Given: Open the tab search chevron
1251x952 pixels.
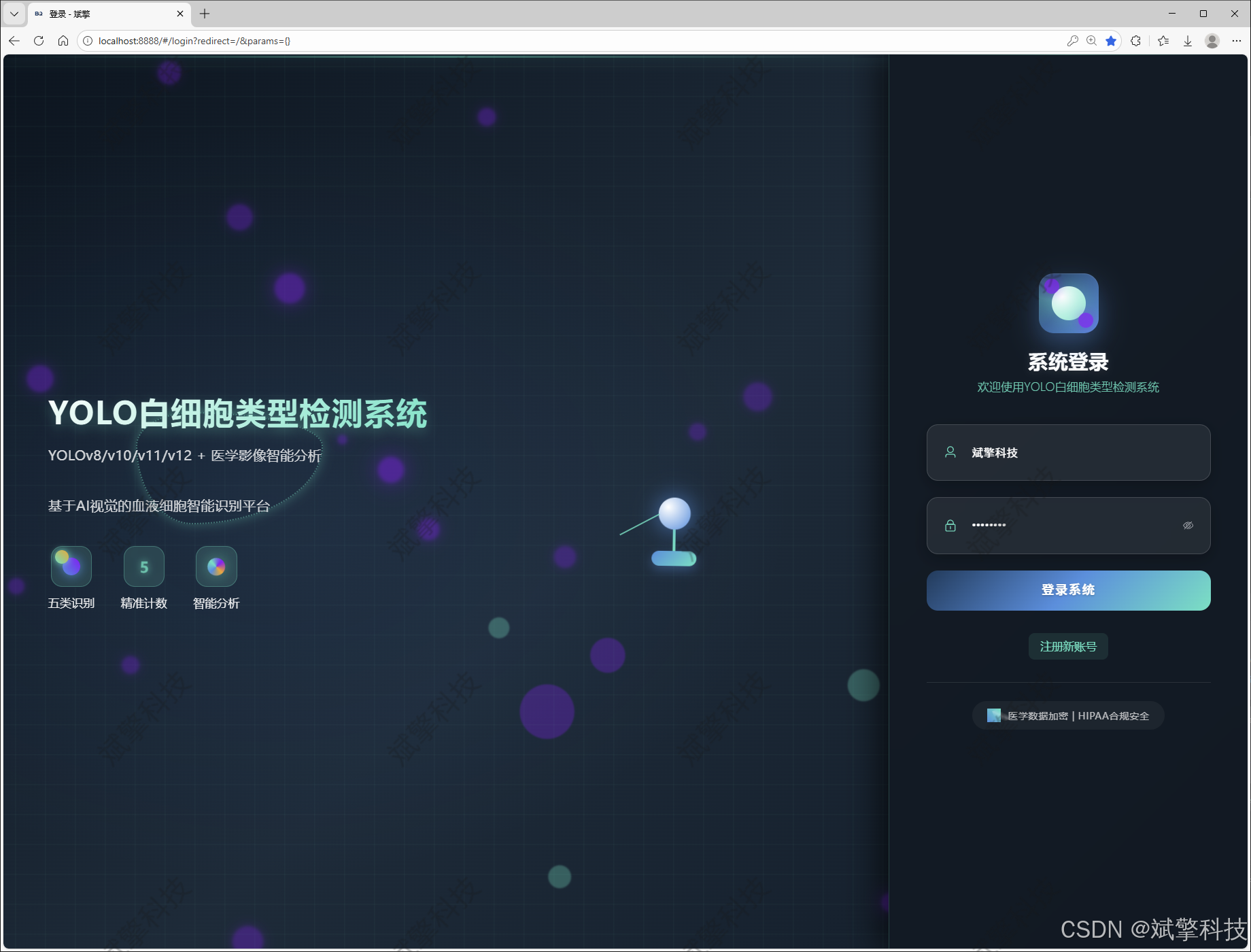Looking at the screenshot, I should [14, 14].
